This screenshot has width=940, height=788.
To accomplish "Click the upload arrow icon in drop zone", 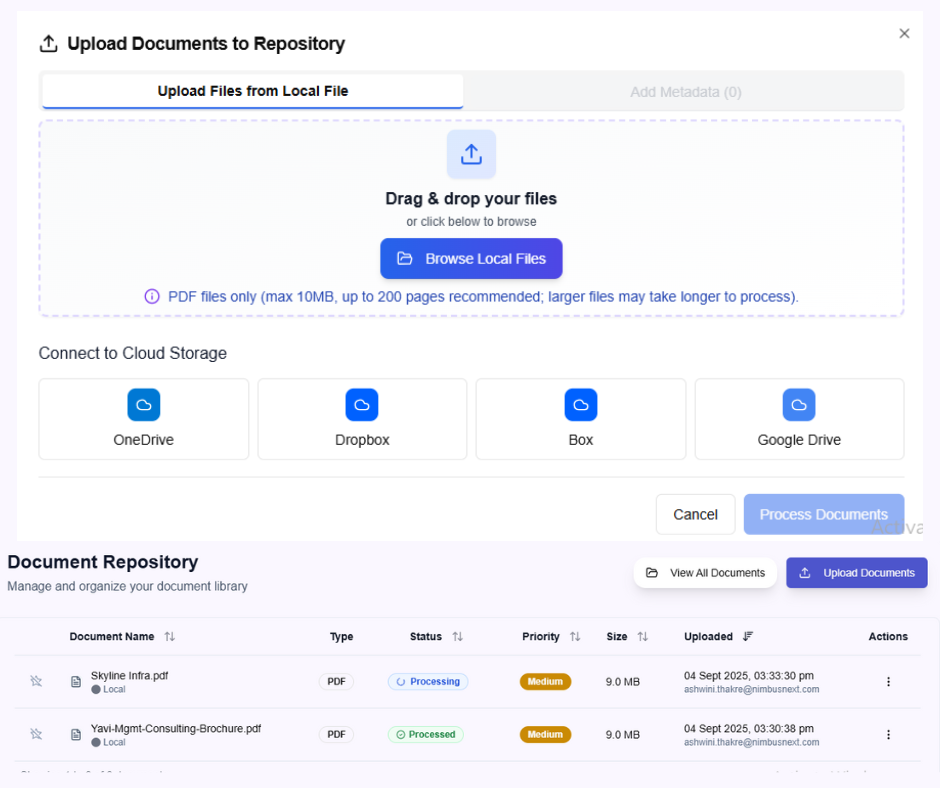I will (471, 154).
